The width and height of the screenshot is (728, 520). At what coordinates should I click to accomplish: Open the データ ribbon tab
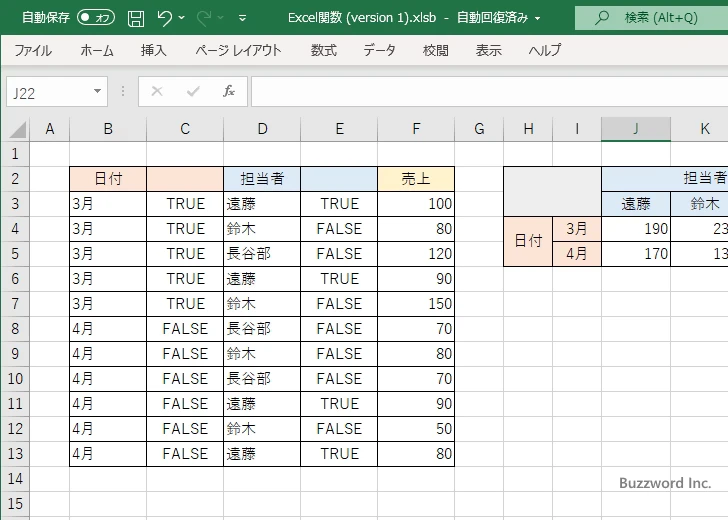point(379,50)
